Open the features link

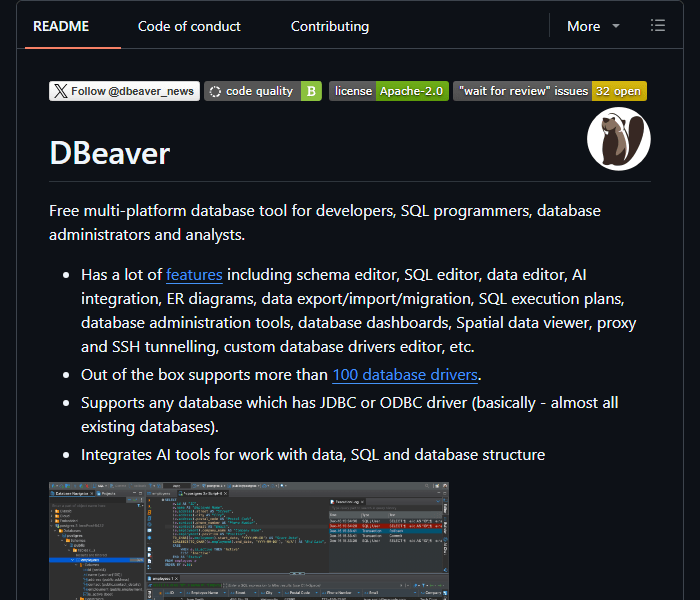pyautogui.click(x=194, y=275)
